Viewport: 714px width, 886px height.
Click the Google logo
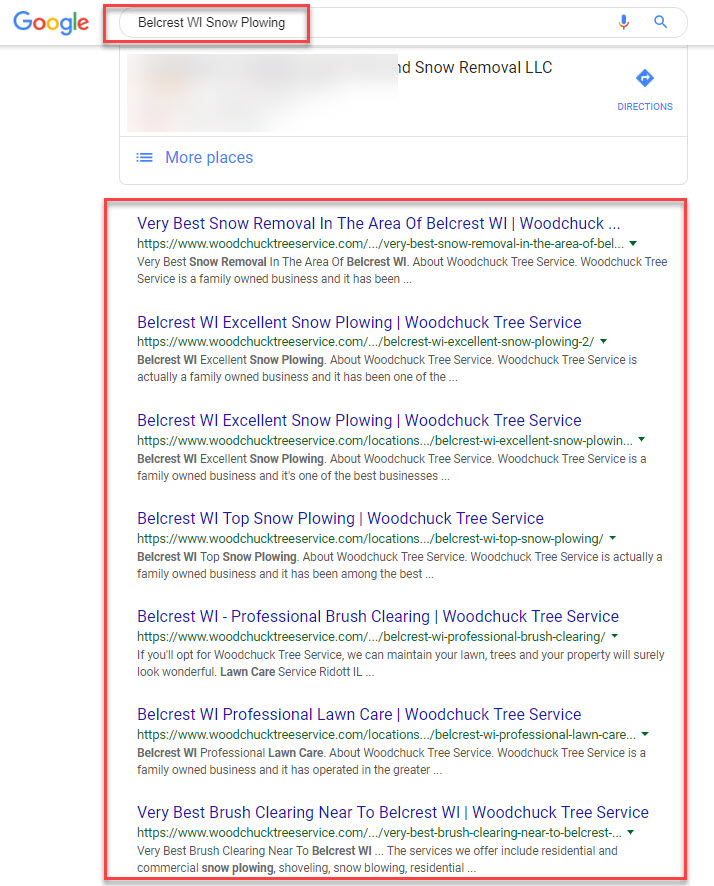click(51, 23)
